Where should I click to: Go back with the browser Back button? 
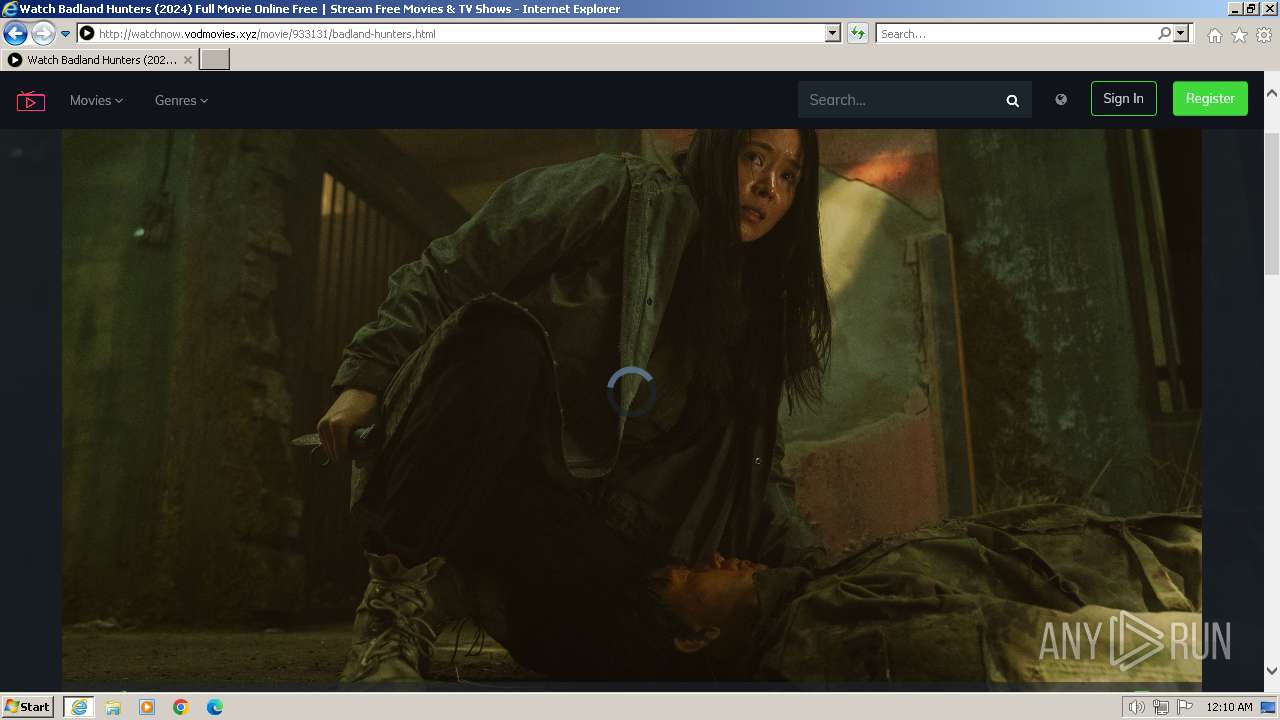pos(15,33)
